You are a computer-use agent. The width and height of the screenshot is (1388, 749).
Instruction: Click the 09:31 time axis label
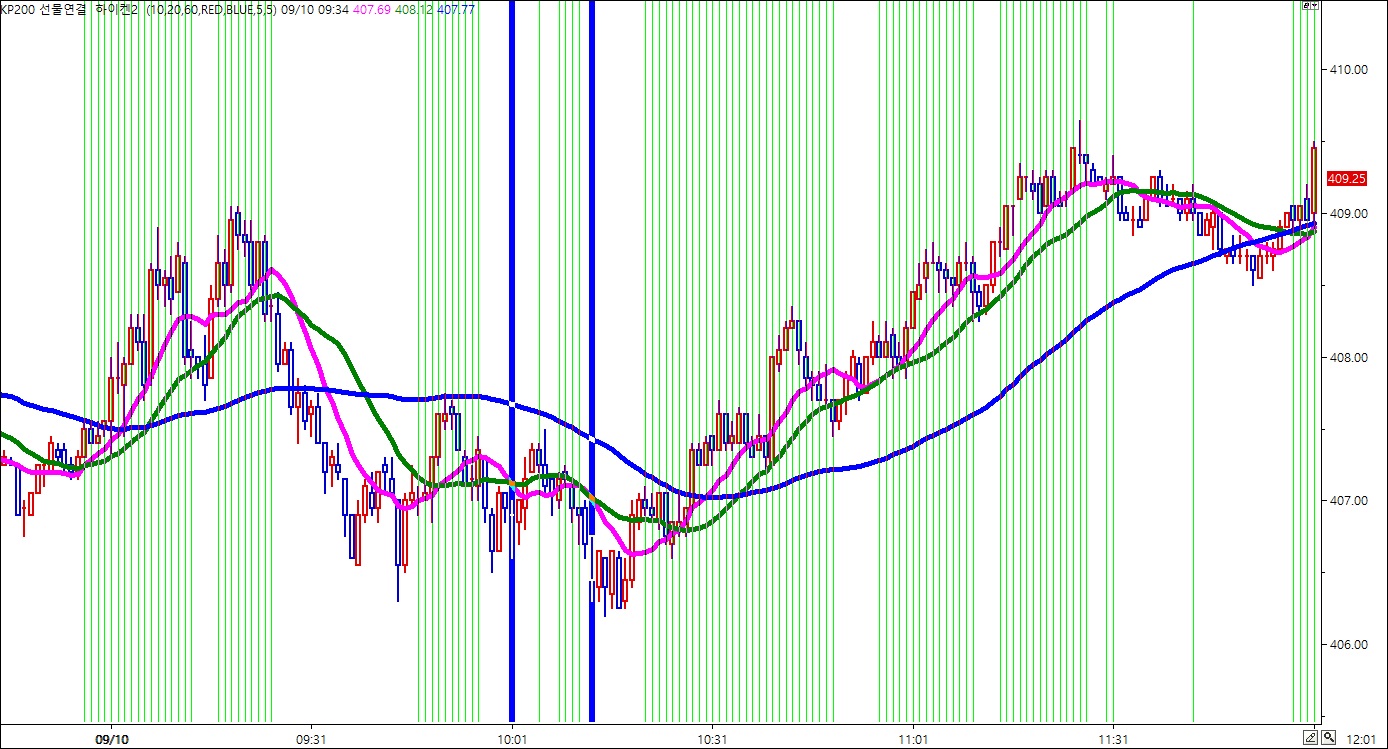[311, 740]
